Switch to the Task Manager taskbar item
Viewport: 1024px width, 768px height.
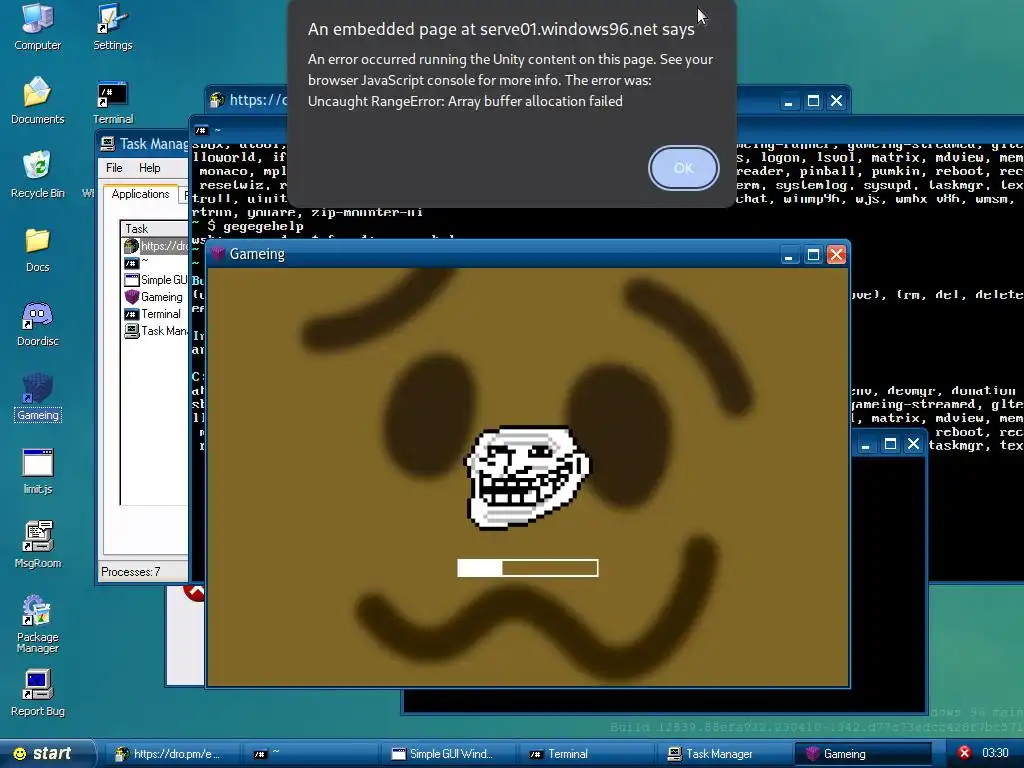tap(724, 754)
